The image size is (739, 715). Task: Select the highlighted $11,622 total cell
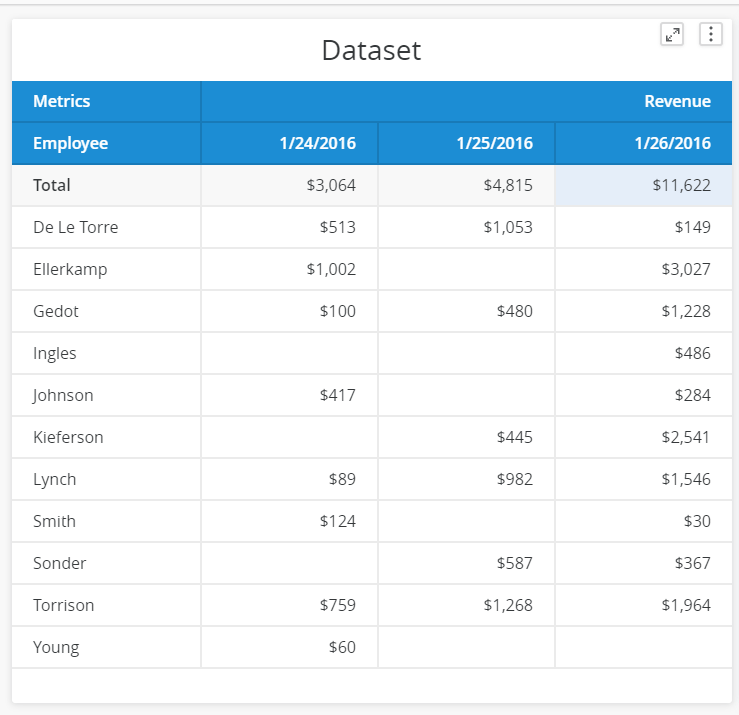644,185
